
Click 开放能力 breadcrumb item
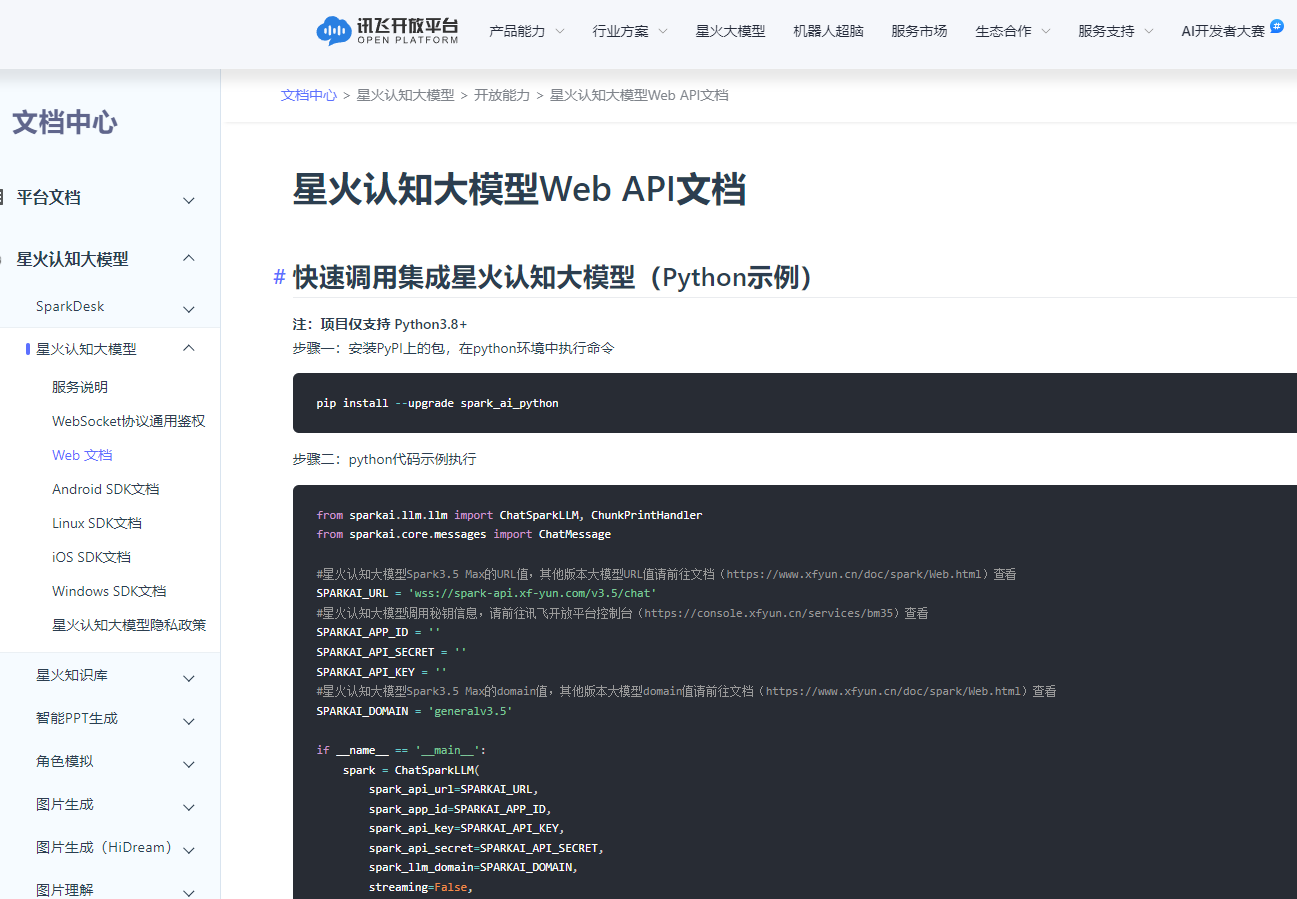[x=502, y=95]
